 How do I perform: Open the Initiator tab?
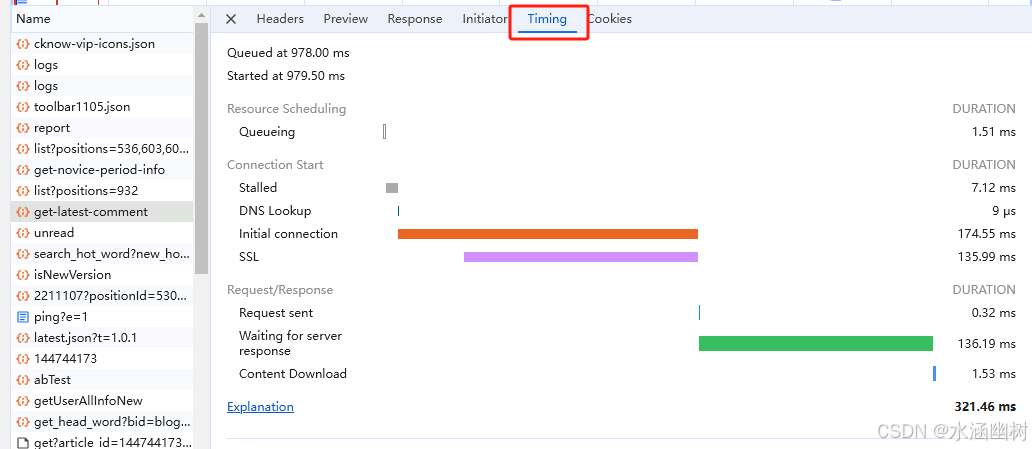[484, 19]
